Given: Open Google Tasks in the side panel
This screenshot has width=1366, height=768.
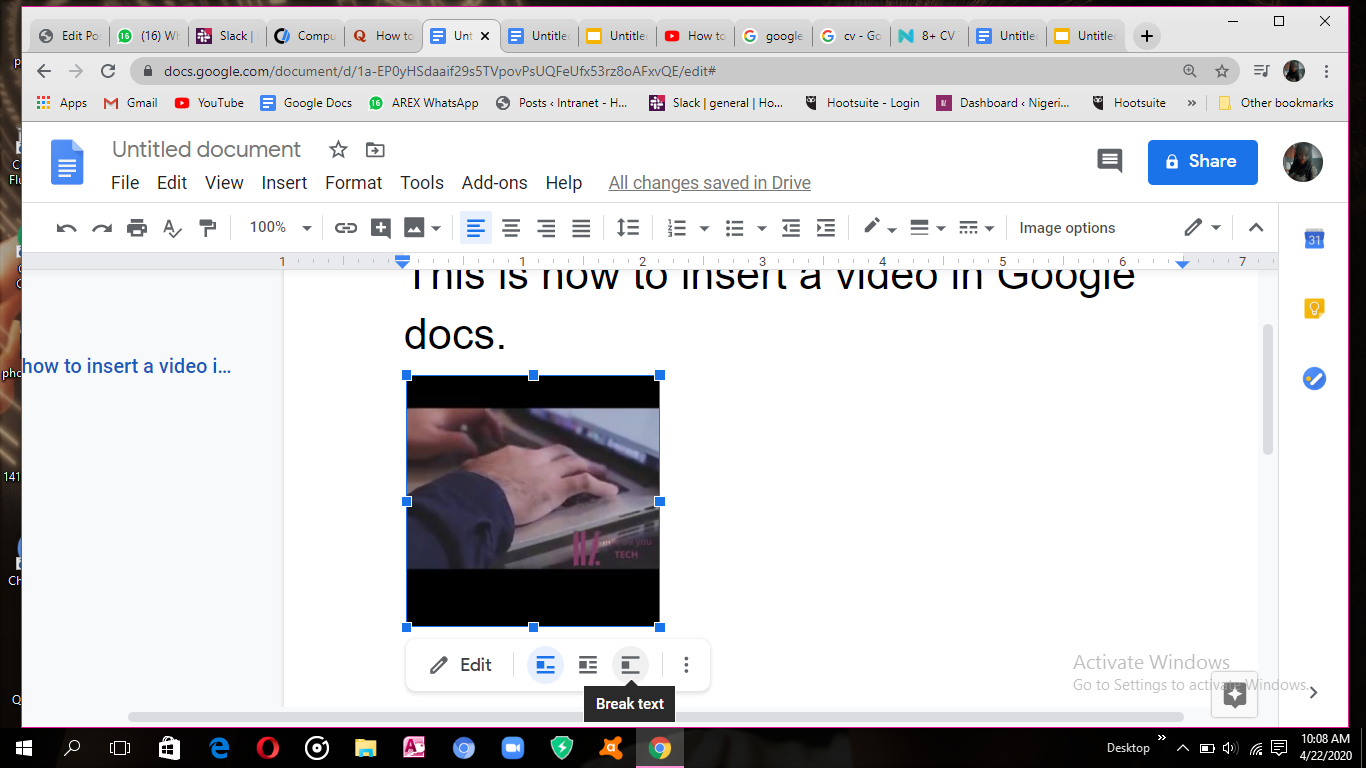Looking at the screenshot, I should pyautogui.click(x=1314, y=379).
